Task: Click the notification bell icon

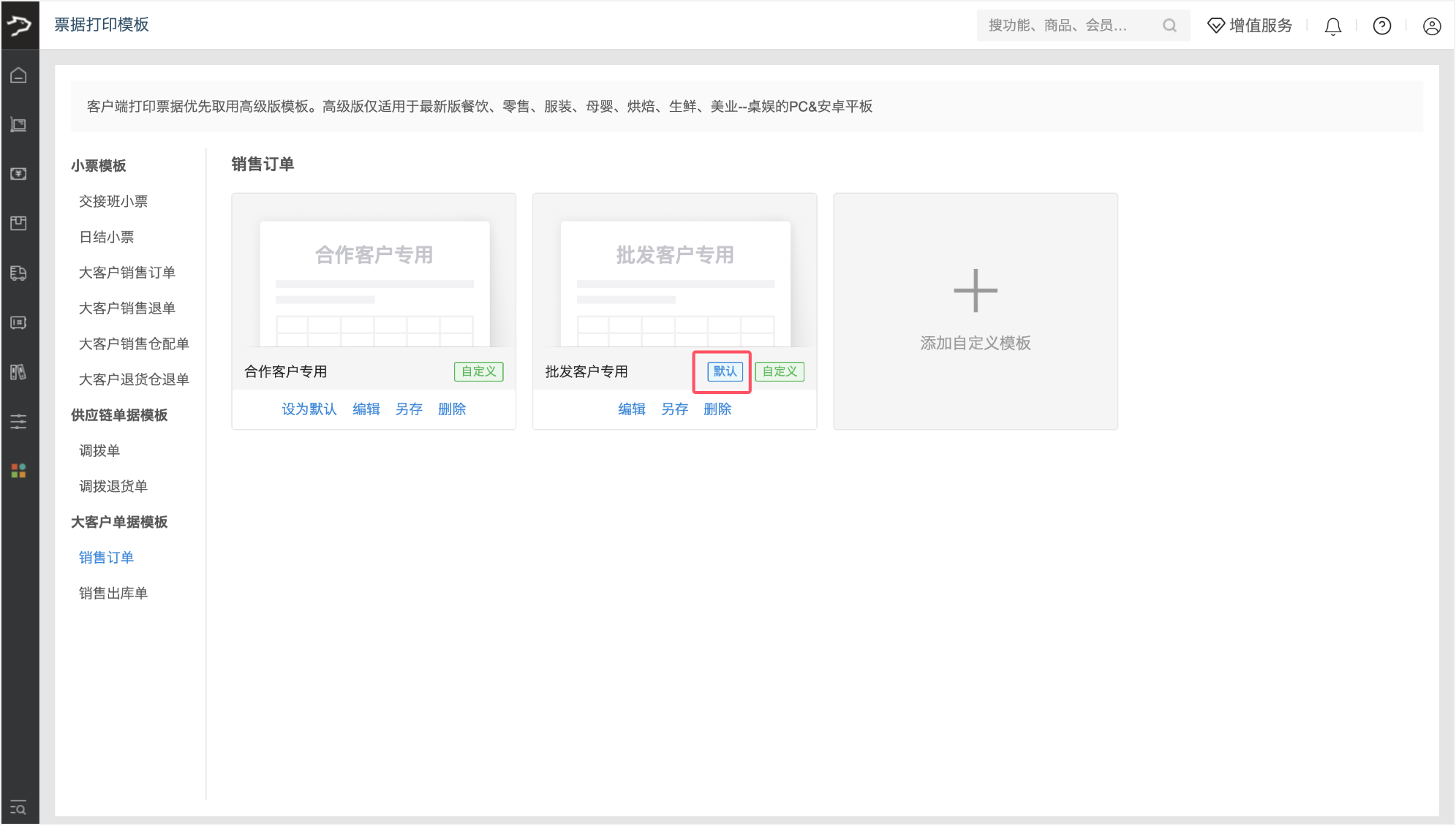Action: [x=1332, y=26]
